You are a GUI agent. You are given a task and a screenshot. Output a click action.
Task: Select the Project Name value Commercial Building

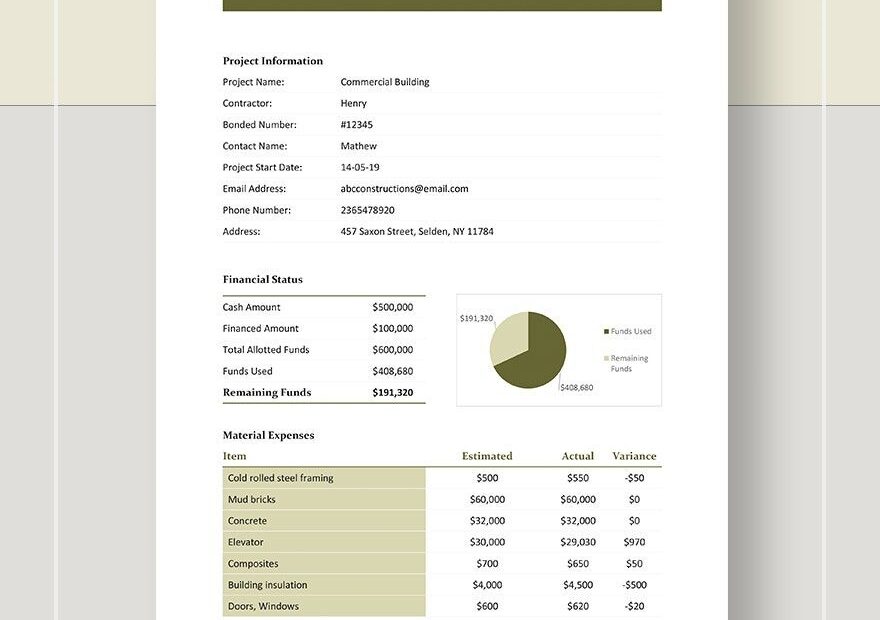pos(383,81)
